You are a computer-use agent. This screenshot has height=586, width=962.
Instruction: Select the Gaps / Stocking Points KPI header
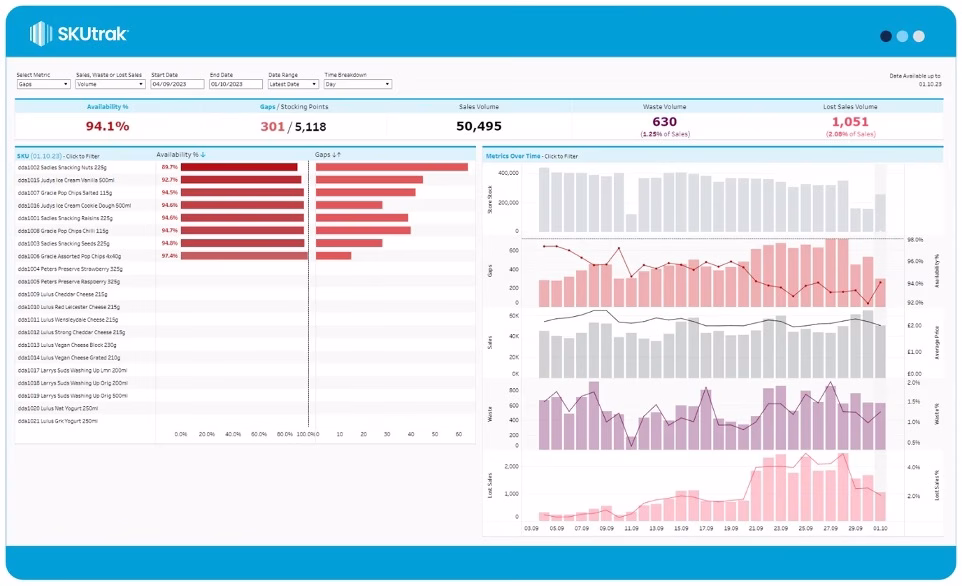pos(294,107)
